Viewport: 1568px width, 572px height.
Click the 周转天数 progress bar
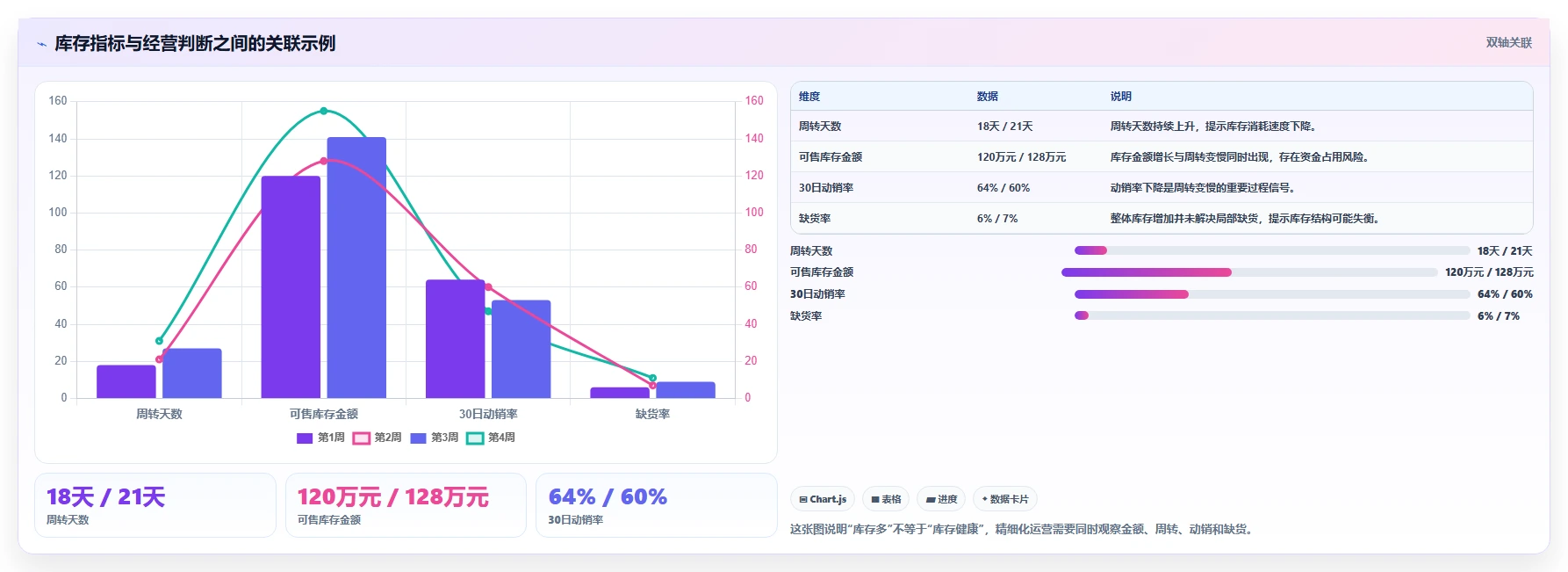click(1272, 250)
